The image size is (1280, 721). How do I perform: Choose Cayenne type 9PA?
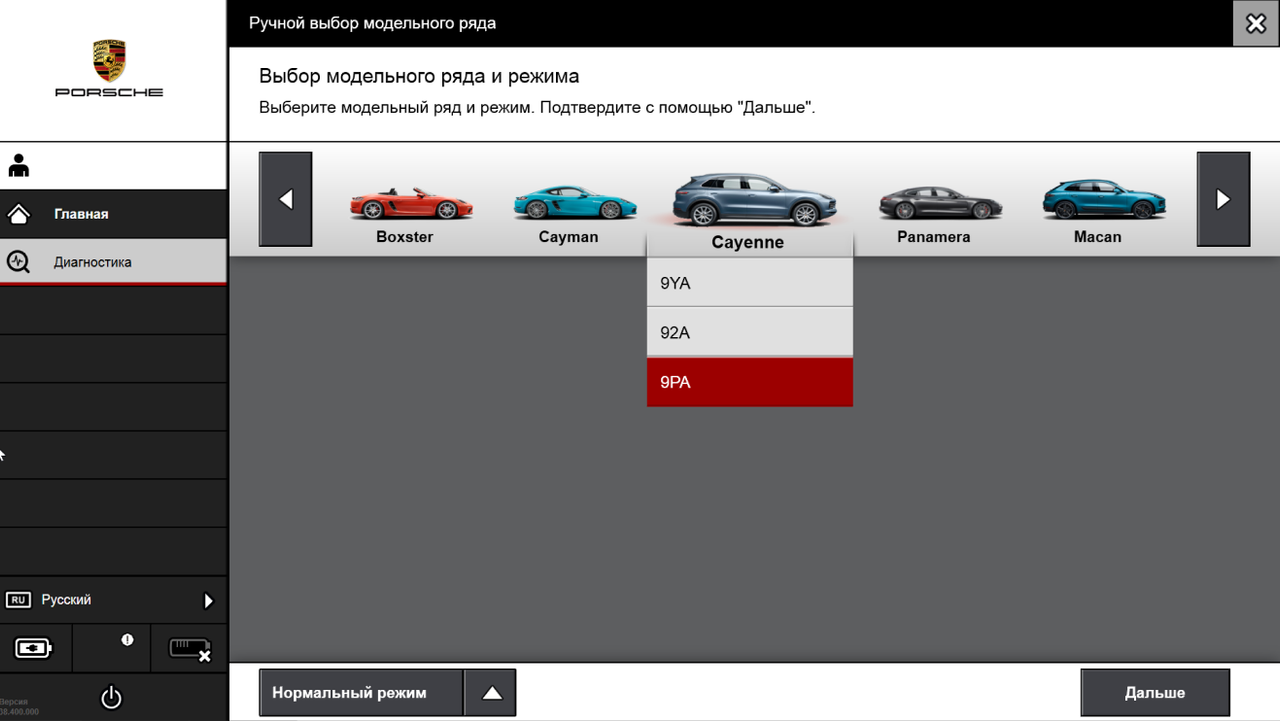tap(750, 382)
